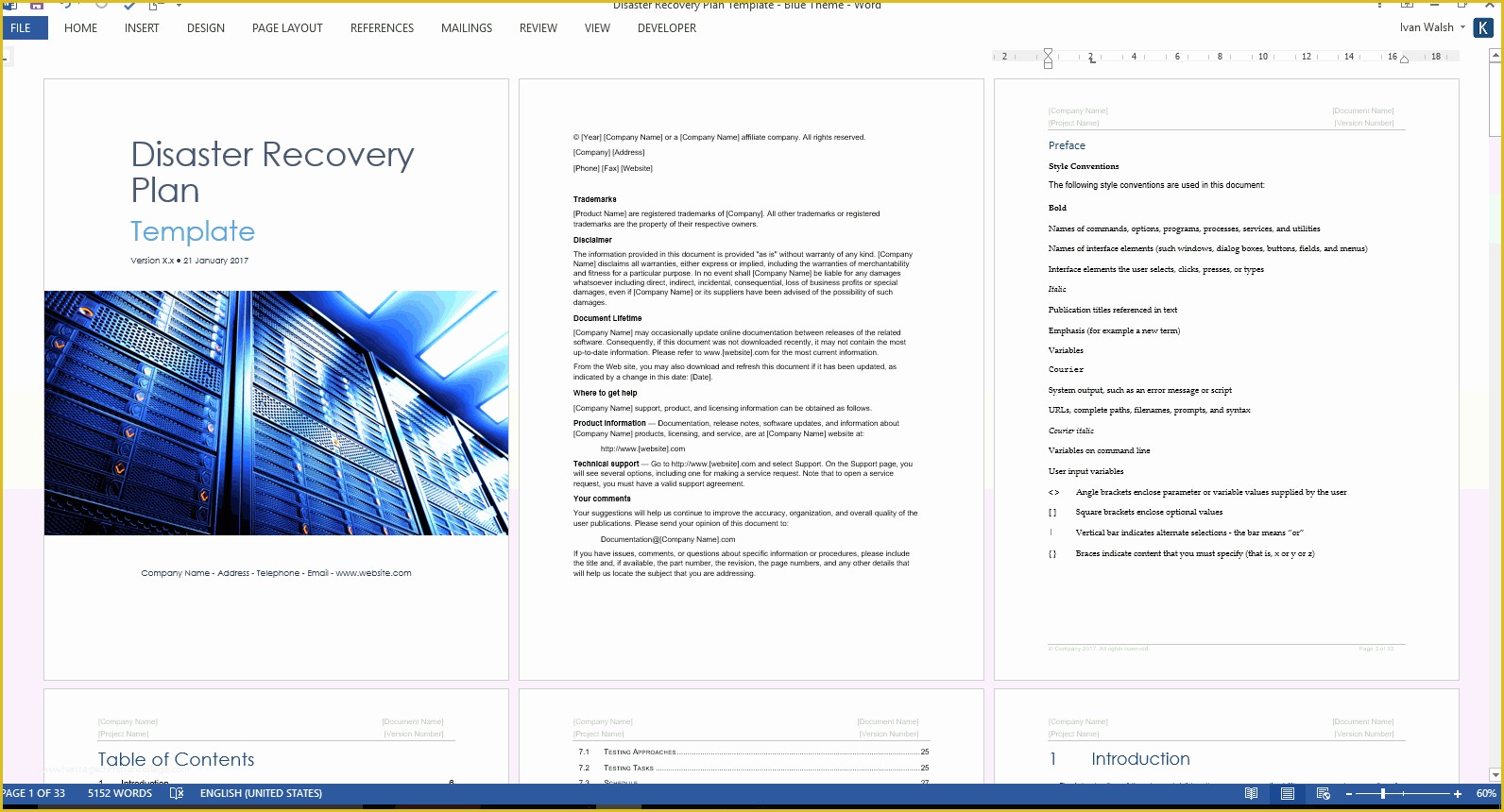This screenshot has height=812, width=1504.
Task: Click the zoom slider handle
Action: point(1383,794)
